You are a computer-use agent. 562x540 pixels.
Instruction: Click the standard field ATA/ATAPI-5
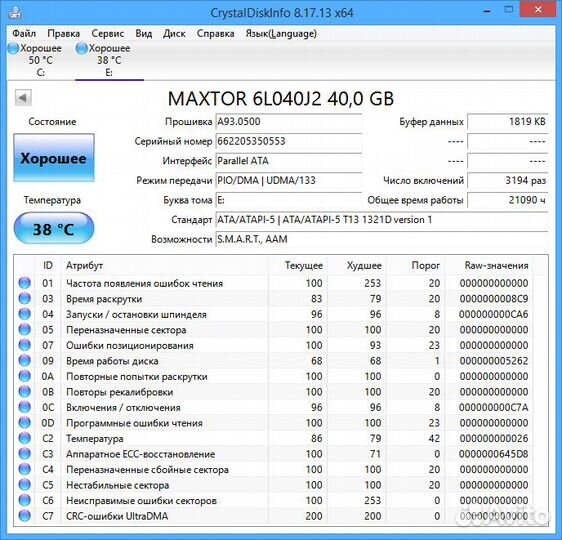pos(382,219)
